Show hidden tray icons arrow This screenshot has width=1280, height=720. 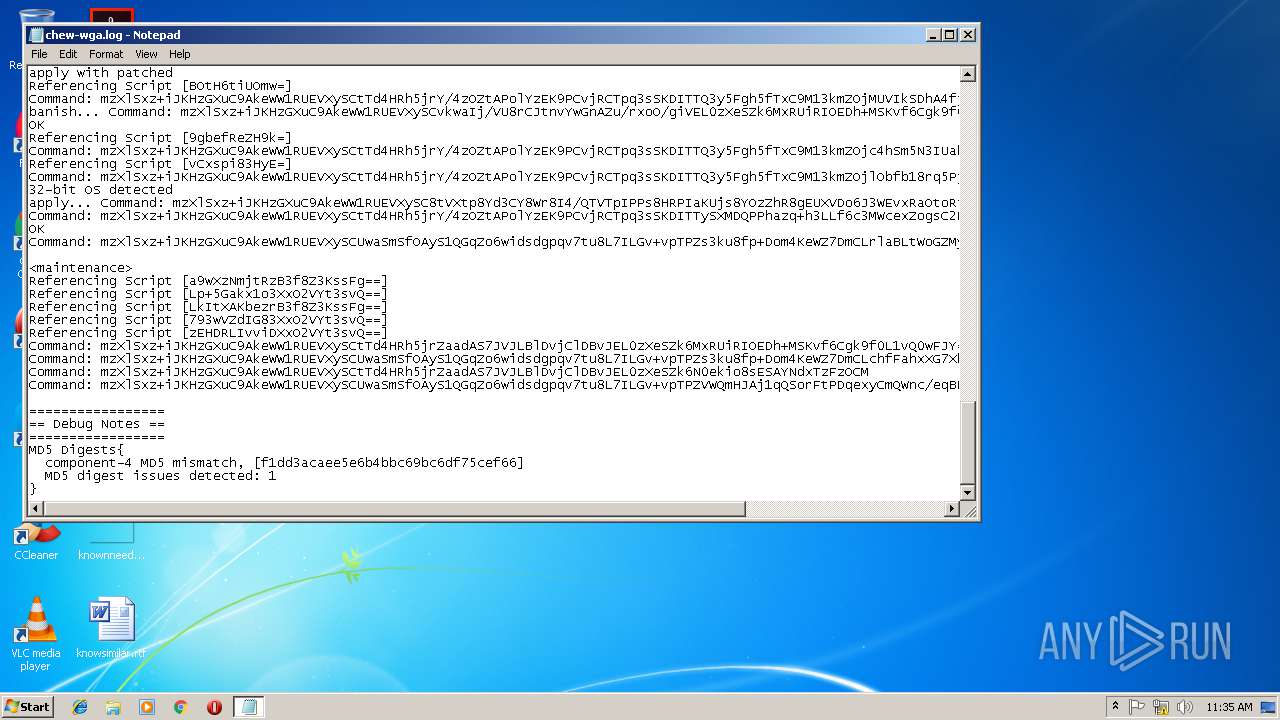tap(1115, 707)
